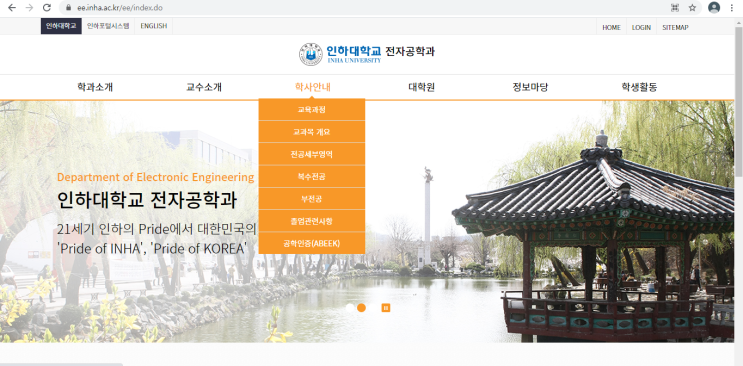Select the second orange slide indicator dot

click(361, 308)
